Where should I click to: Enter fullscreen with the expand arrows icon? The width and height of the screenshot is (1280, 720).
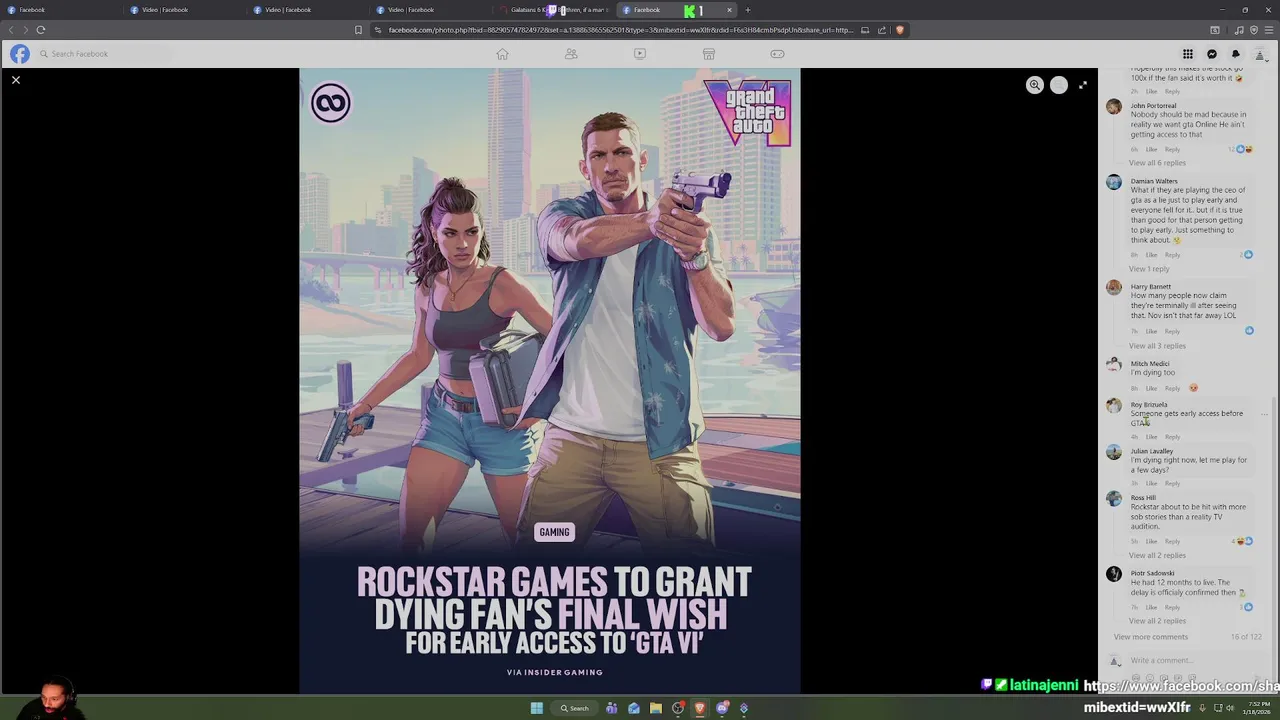(1083, 85)
